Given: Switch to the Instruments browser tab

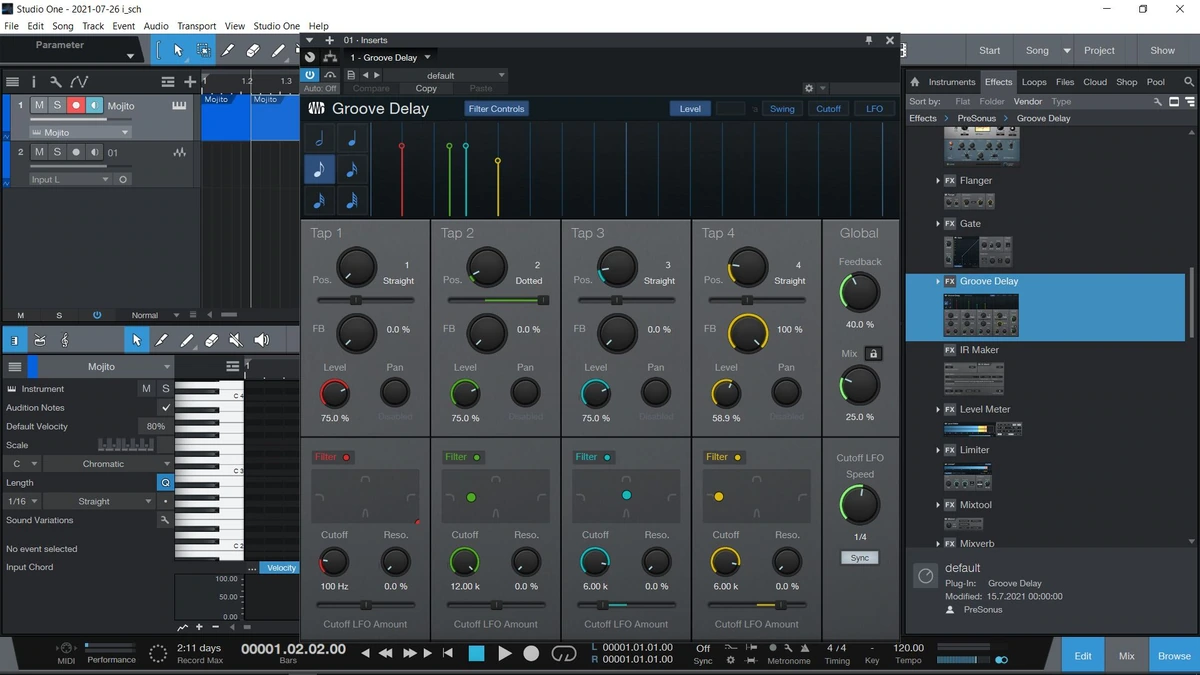Looking at the screenshot, I should point(951,82).
